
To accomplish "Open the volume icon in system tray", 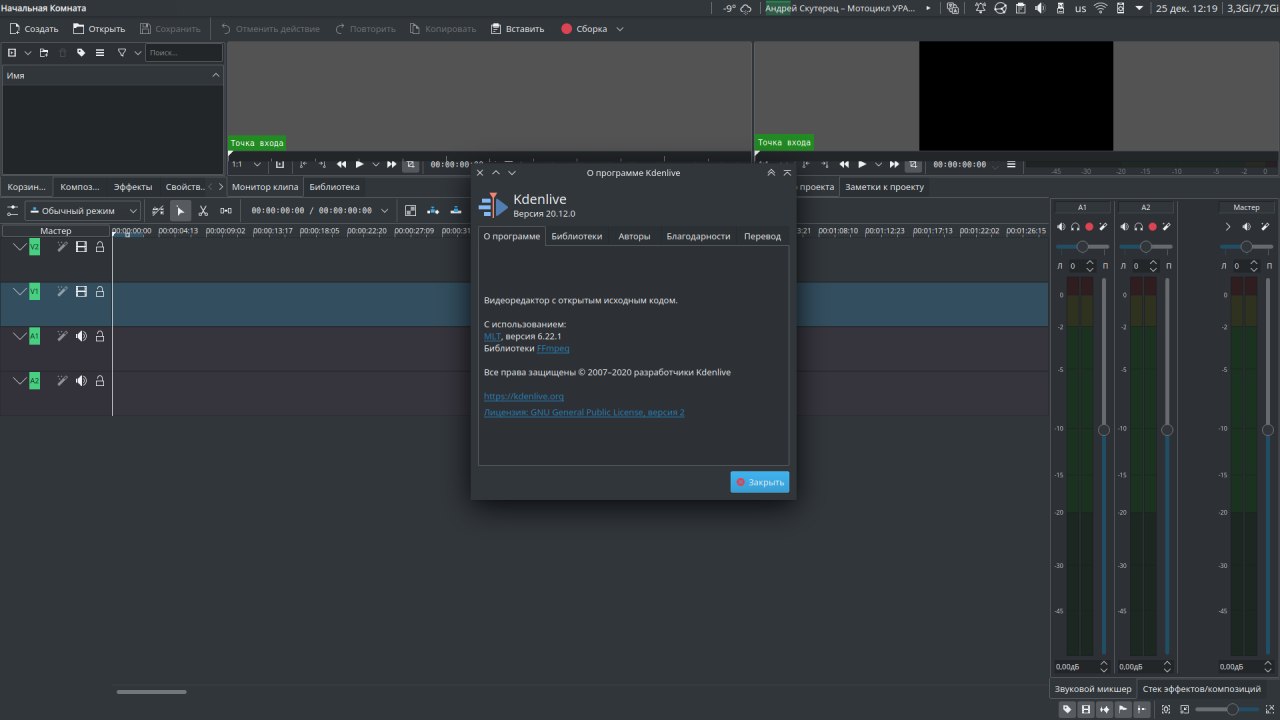I will pos(1040,8).
